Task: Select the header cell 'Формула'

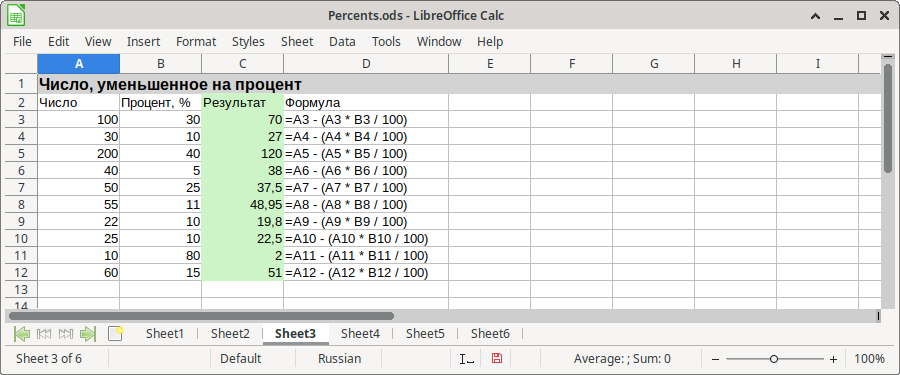Action: (366, 103)
